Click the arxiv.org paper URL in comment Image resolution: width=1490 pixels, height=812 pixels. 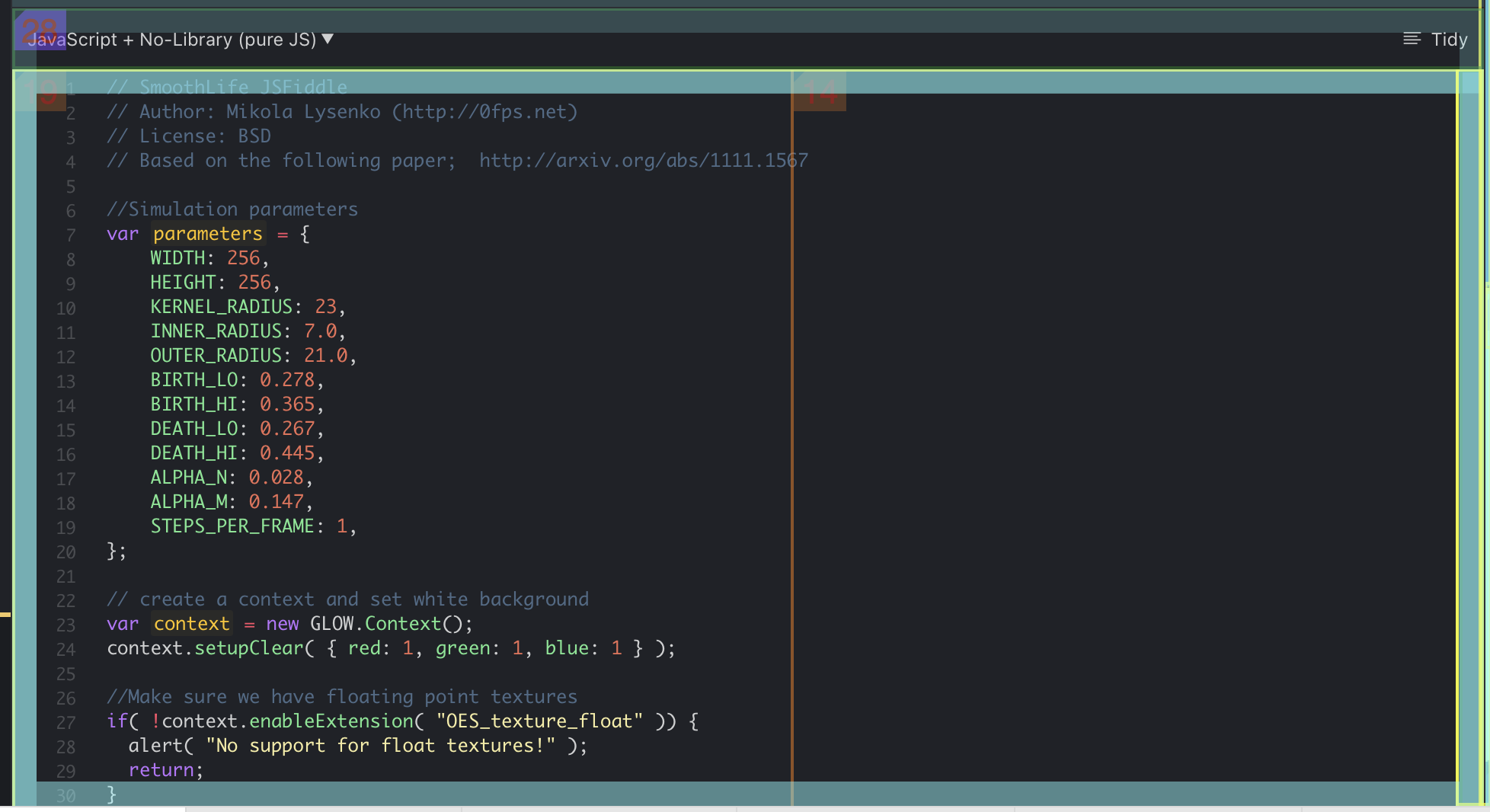[x=644, y=160]
